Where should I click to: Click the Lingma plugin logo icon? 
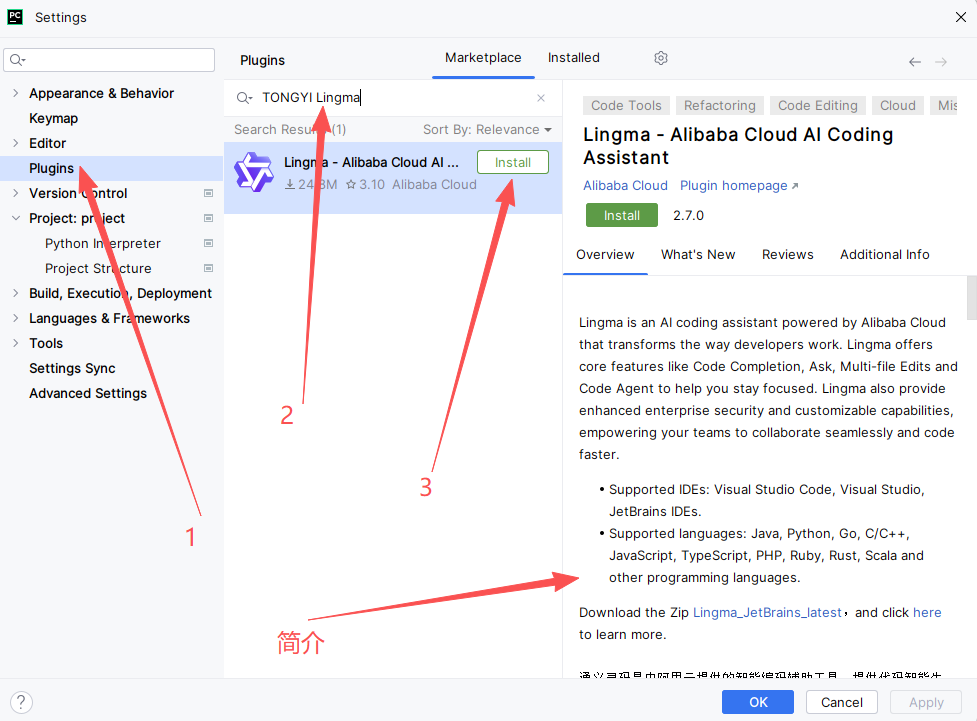(254, 172)
